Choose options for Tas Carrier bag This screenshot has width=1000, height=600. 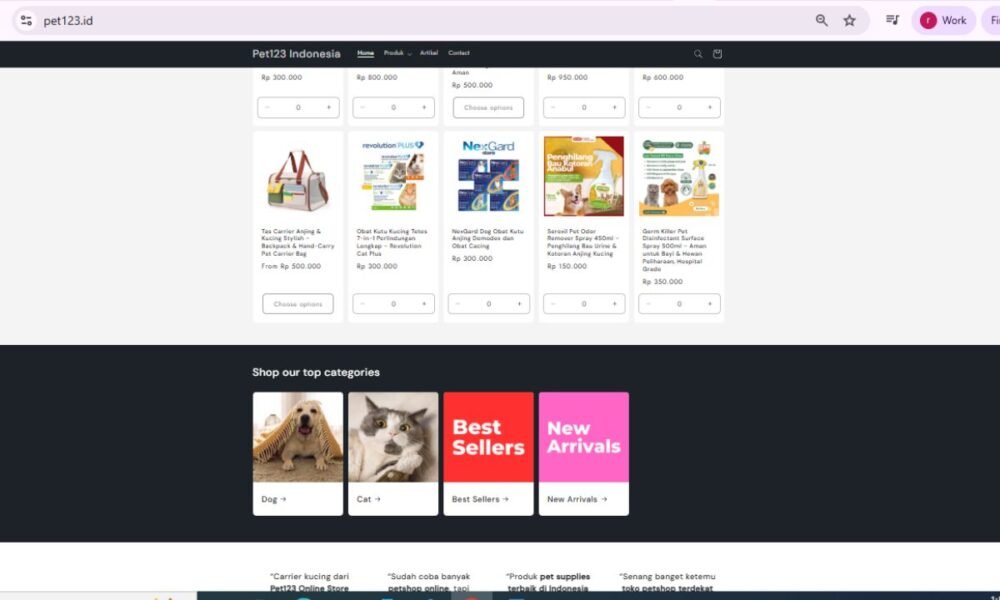coord(298,304)
